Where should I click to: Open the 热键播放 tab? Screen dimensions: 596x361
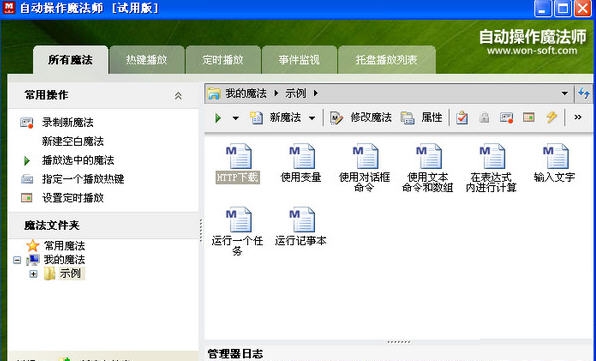pyautogui.click(x=147, y=60)
